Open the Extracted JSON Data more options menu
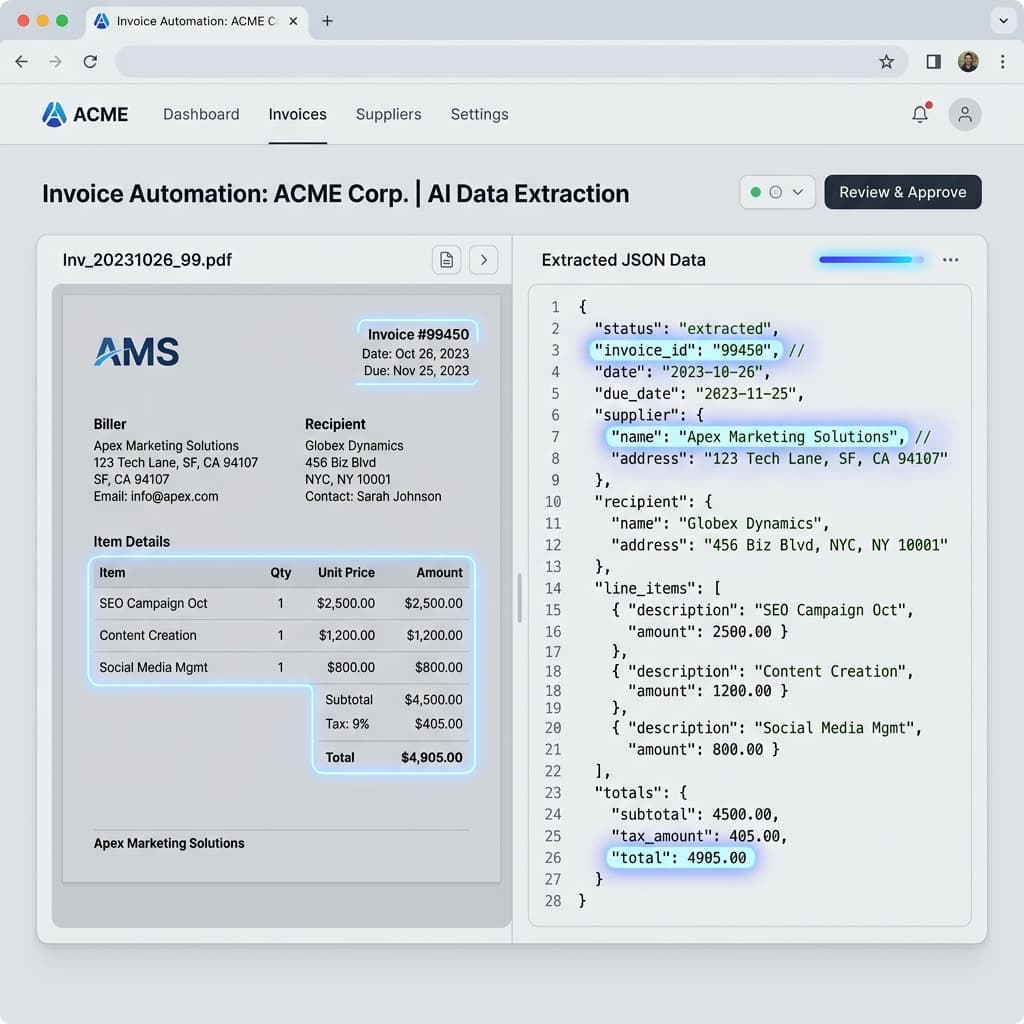Viewport: 1024px width, 1024px height. click(950, 260)
